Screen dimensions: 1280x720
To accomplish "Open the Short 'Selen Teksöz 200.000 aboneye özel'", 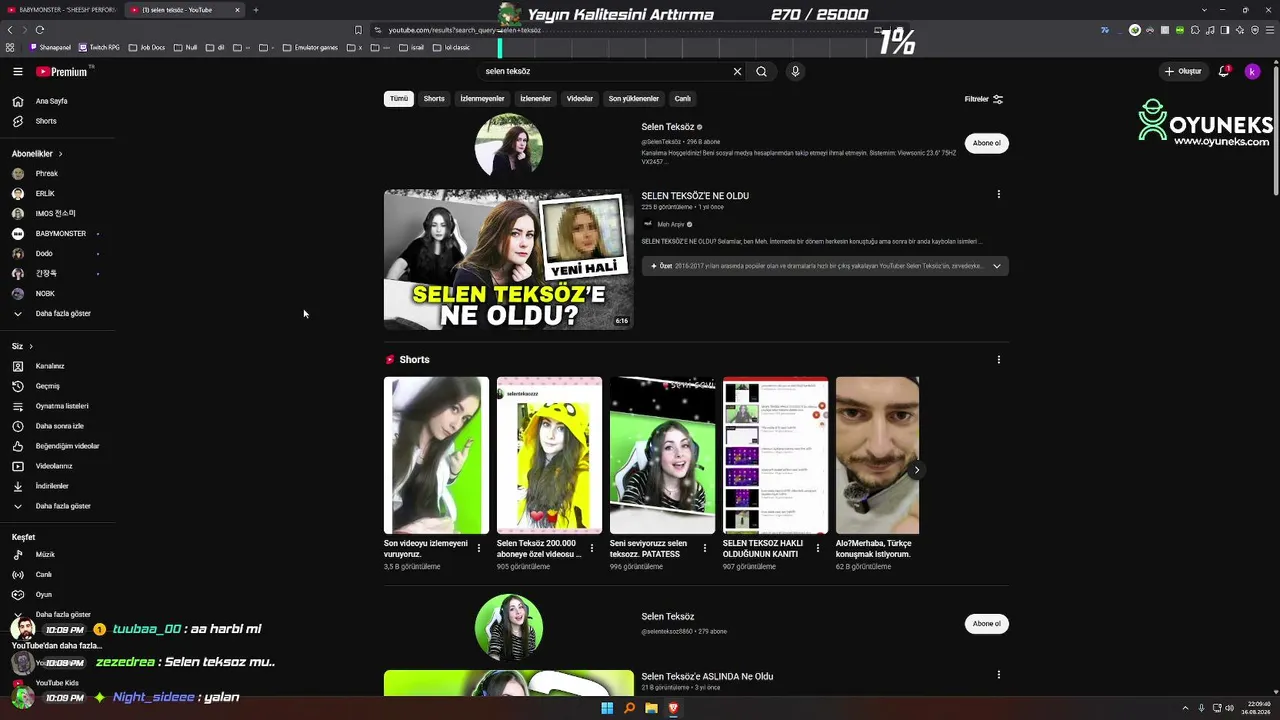I will [x=550, y=455].
